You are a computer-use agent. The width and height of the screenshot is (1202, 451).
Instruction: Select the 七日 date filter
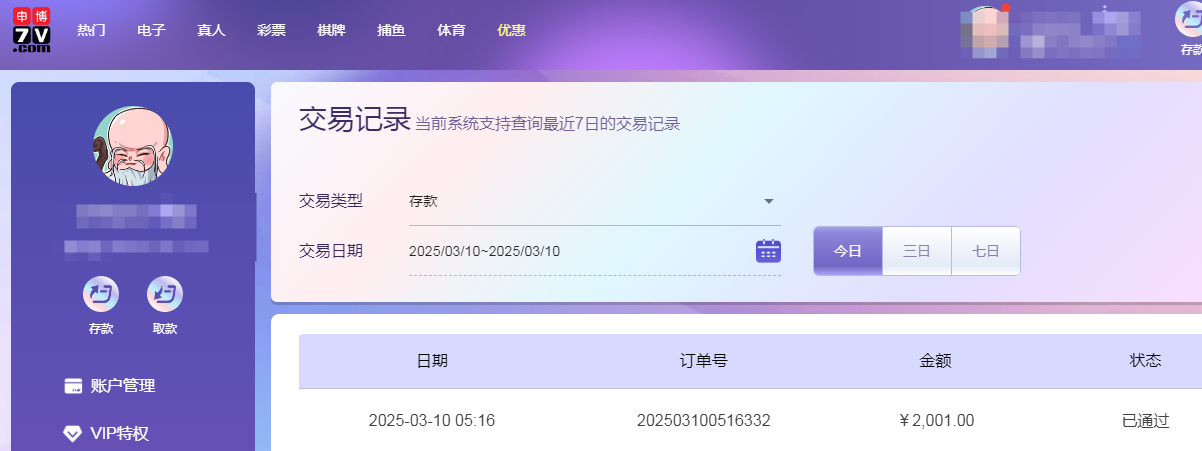(x=986, y=251)
